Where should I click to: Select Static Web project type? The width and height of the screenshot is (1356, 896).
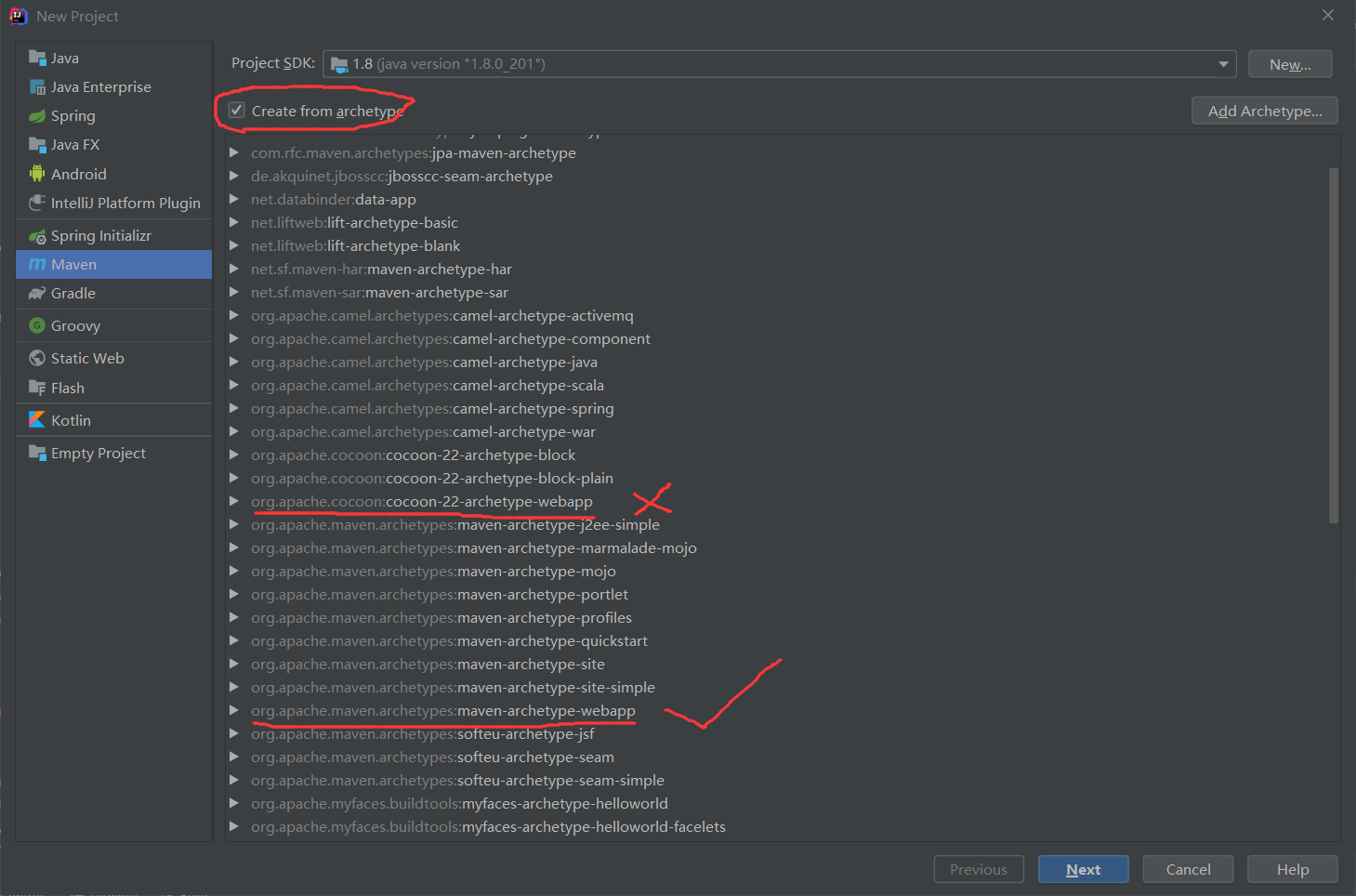[114, 358]
